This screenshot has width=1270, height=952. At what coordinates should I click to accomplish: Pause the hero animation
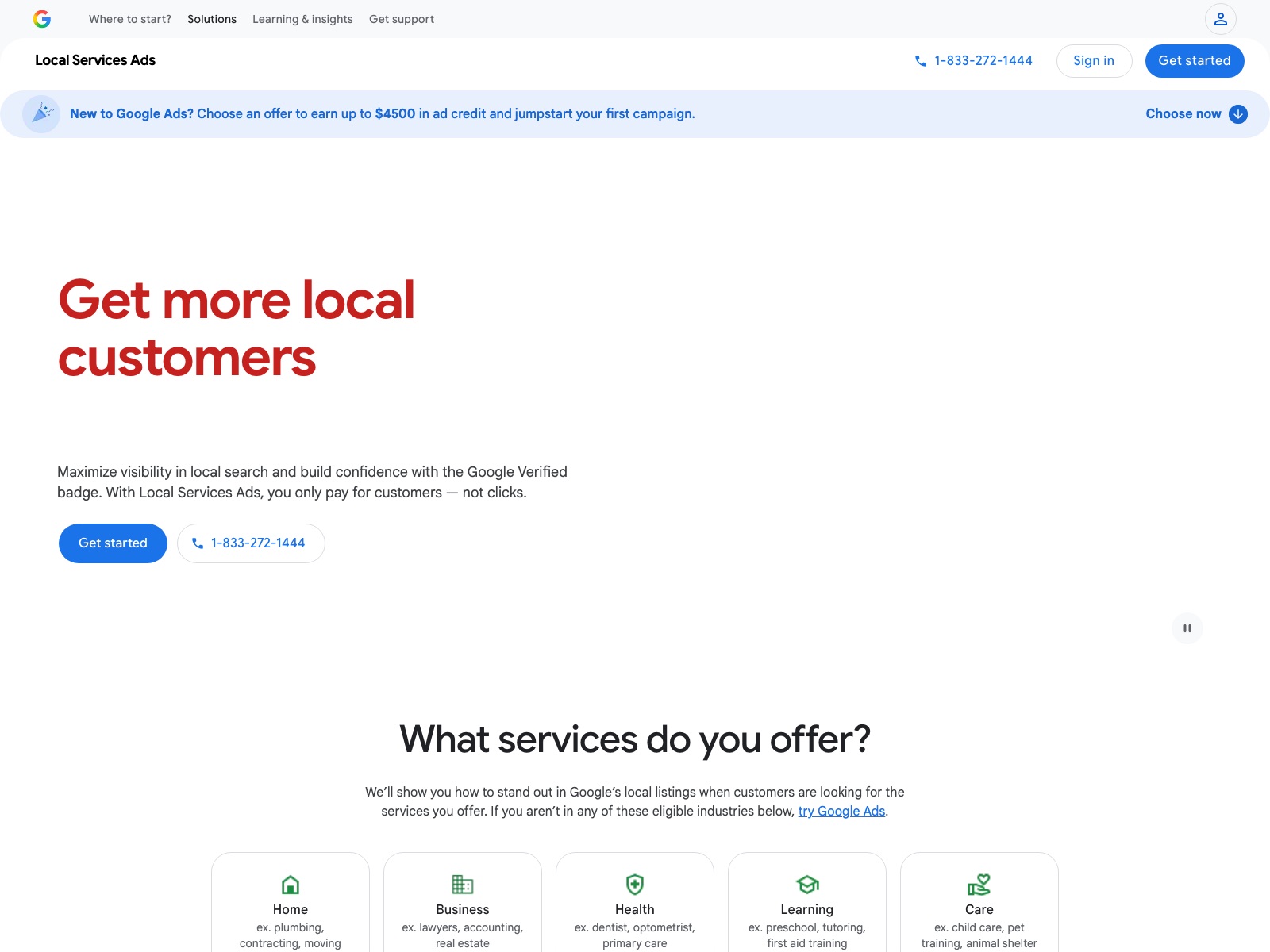(1187, 628)
